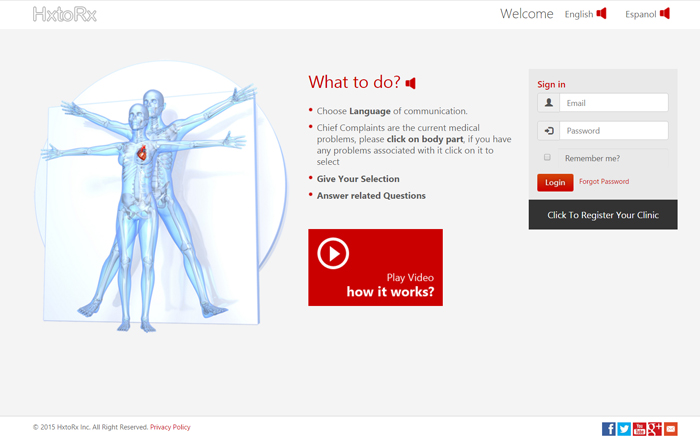Play Espanol audio via speaker icon
Screen dimensions: 700x445
(665, 13)
